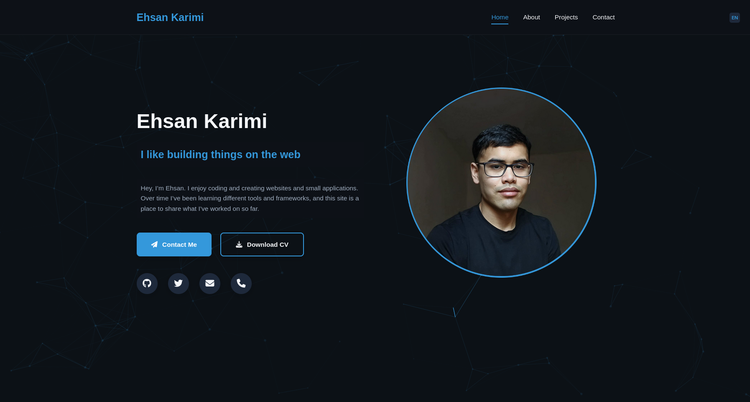Image resolution: width=750 pixels, height=402 pixels.
Task: Click the paper plane icon in Contact Me
Action: tap(154, 245)
